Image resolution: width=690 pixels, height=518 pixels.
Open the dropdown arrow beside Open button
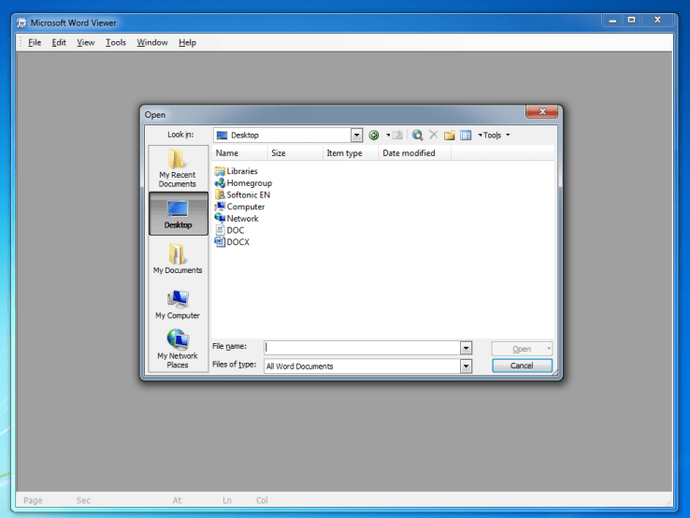coord(549,349)
